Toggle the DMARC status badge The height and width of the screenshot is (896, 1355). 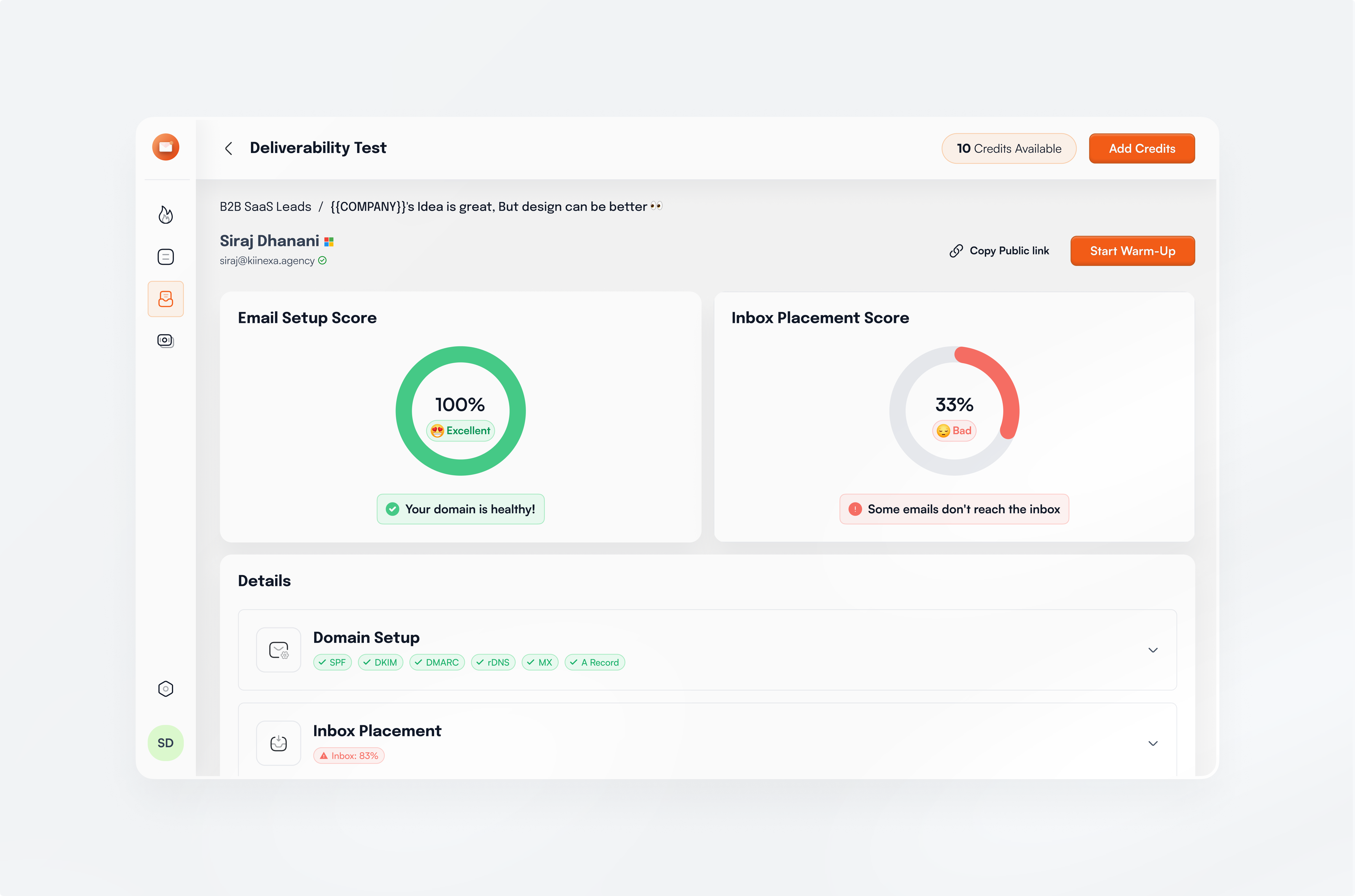[x=436, y=662]
